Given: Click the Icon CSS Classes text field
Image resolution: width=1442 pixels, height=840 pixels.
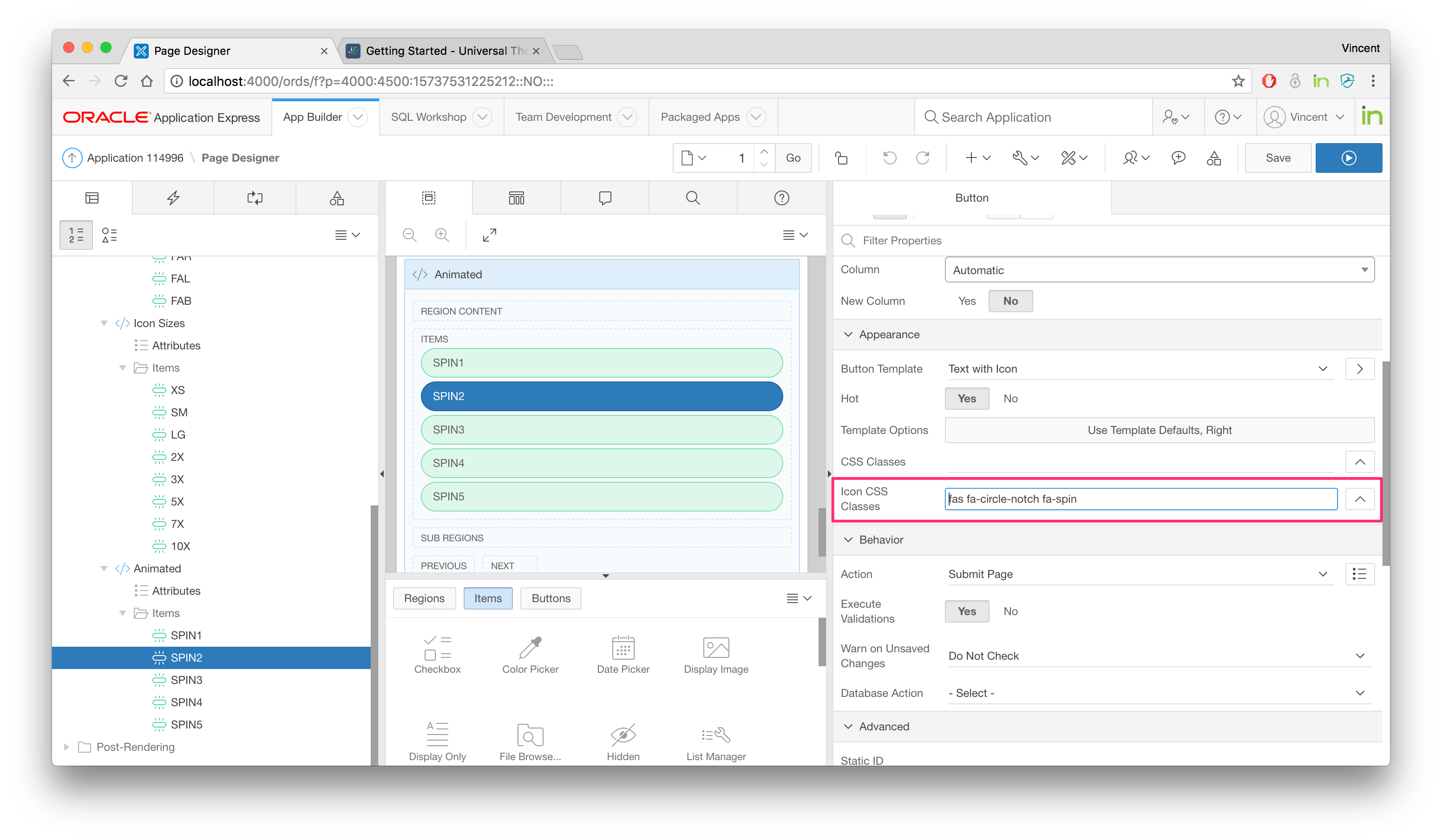Looking at the screenshot, I should (x=1140, y=499).
